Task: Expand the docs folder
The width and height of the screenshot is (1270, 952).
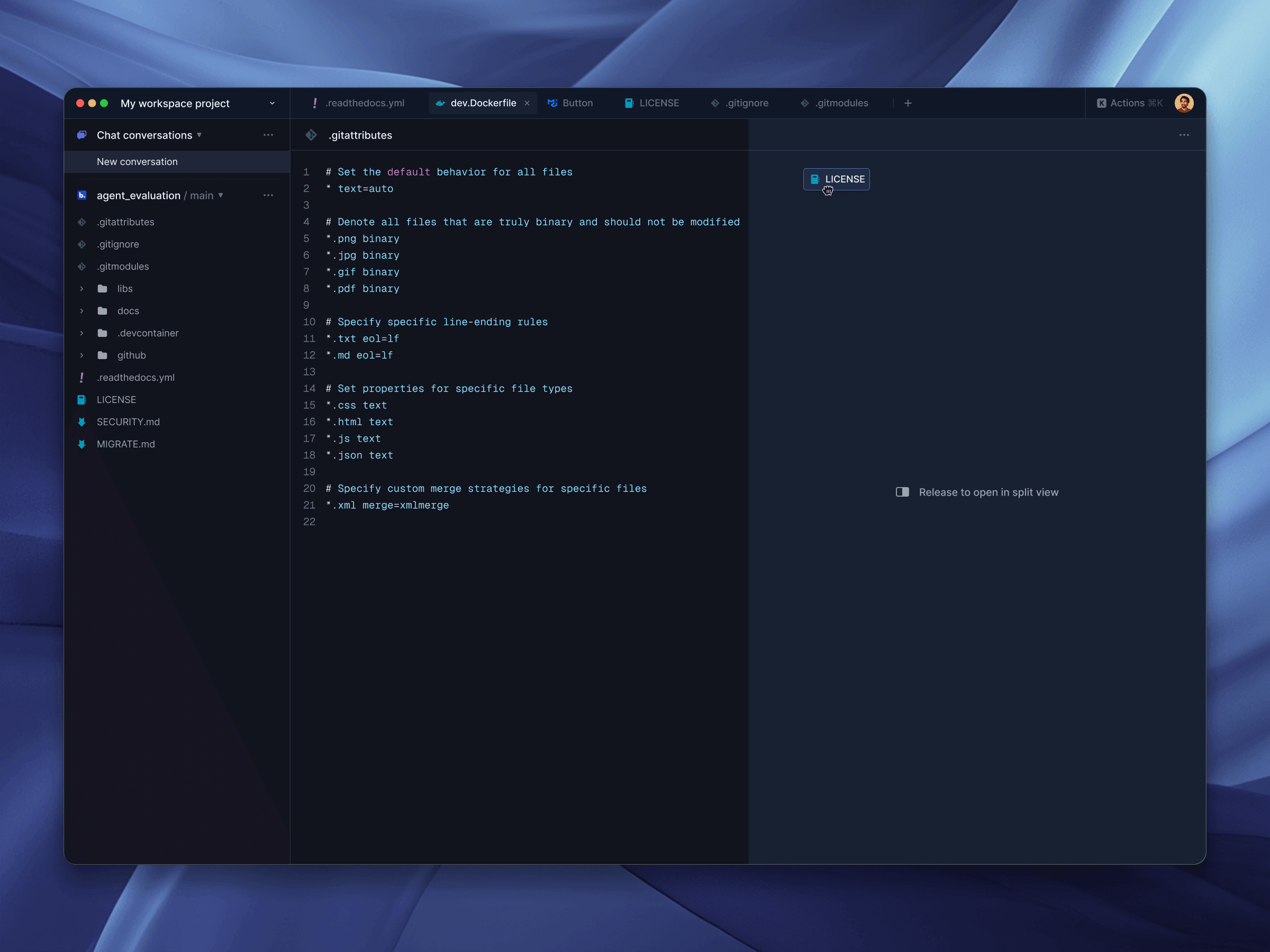Action: coord(81,311)
